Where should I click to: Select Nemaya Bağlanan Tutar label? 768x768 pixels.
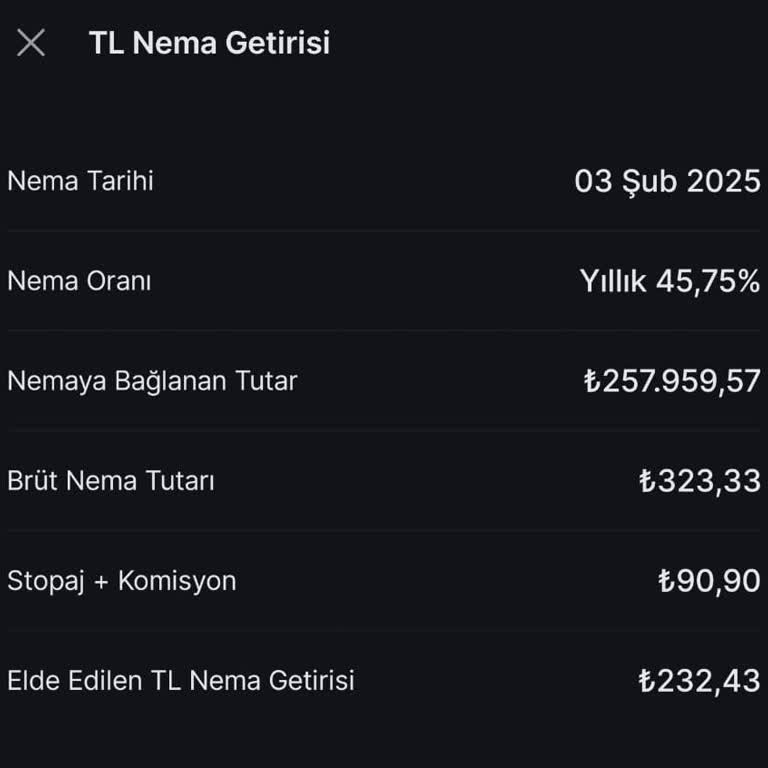[152, 381]
